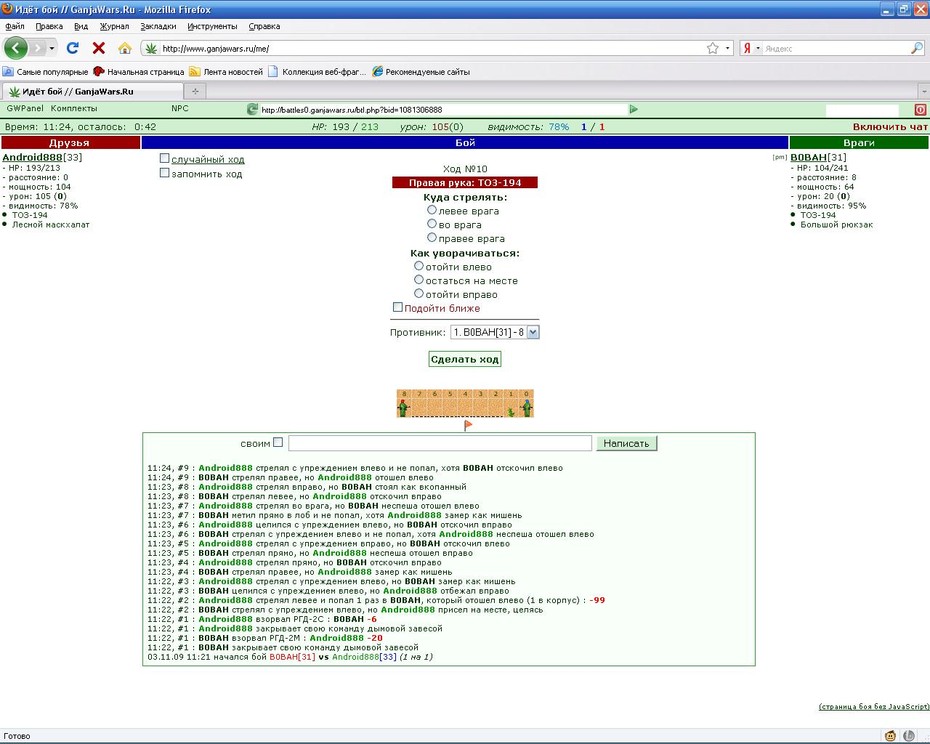The height and width of the screenshot is (744, 930).
Task: Click the left soldier on the battlefield map
Action: click(x=403, y=408)
